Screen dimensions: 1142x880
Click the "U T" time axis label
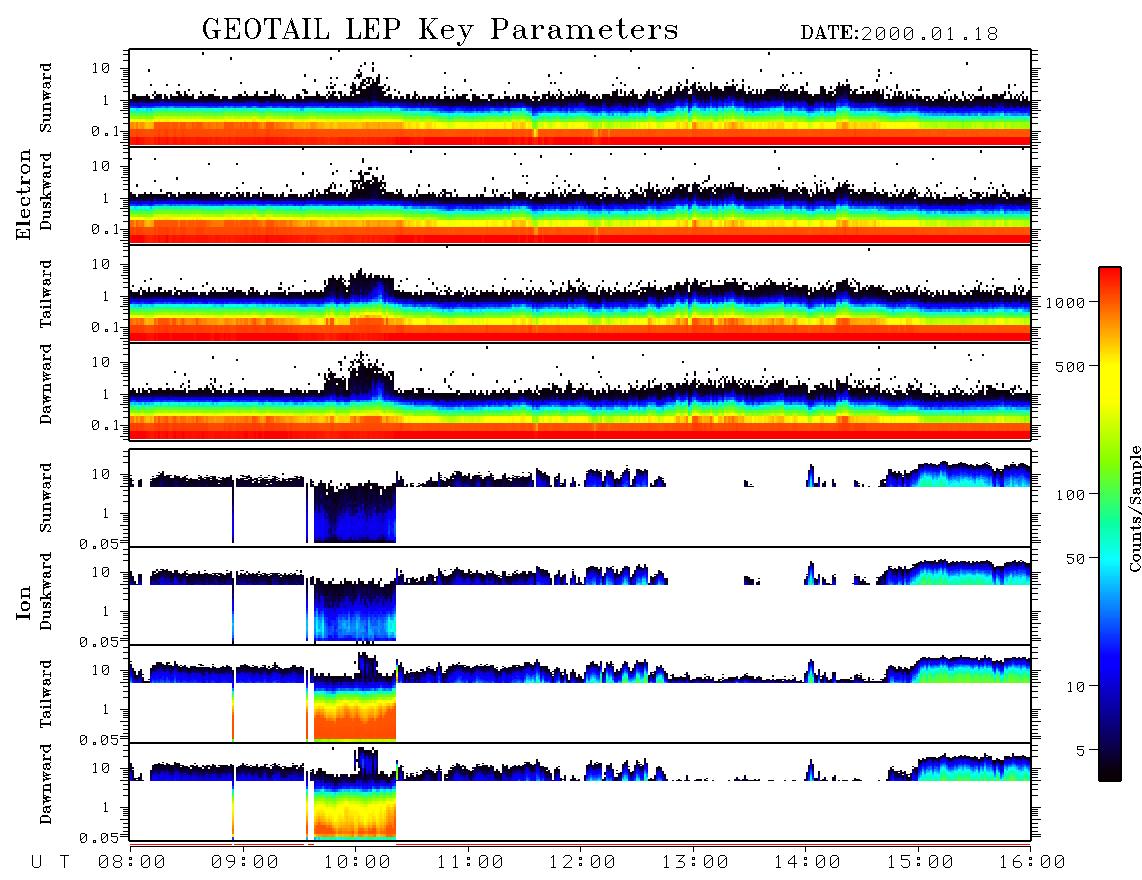(50, 863)
